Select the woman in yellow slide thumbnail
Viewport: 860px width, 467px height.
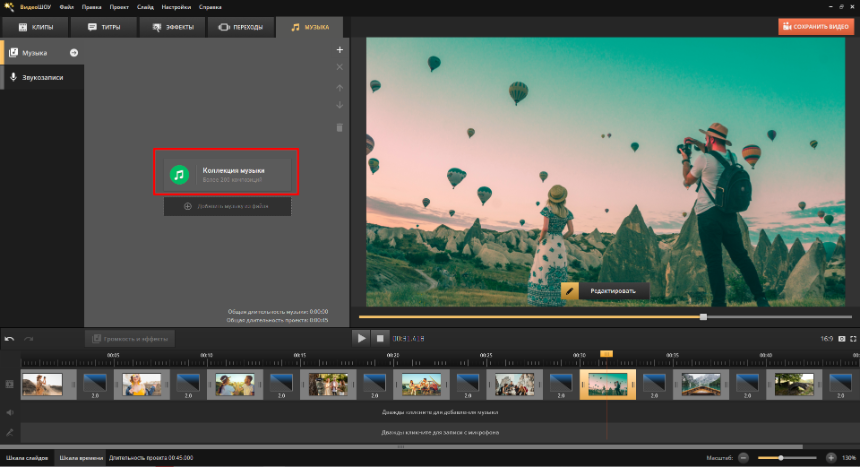pos(142,384)
